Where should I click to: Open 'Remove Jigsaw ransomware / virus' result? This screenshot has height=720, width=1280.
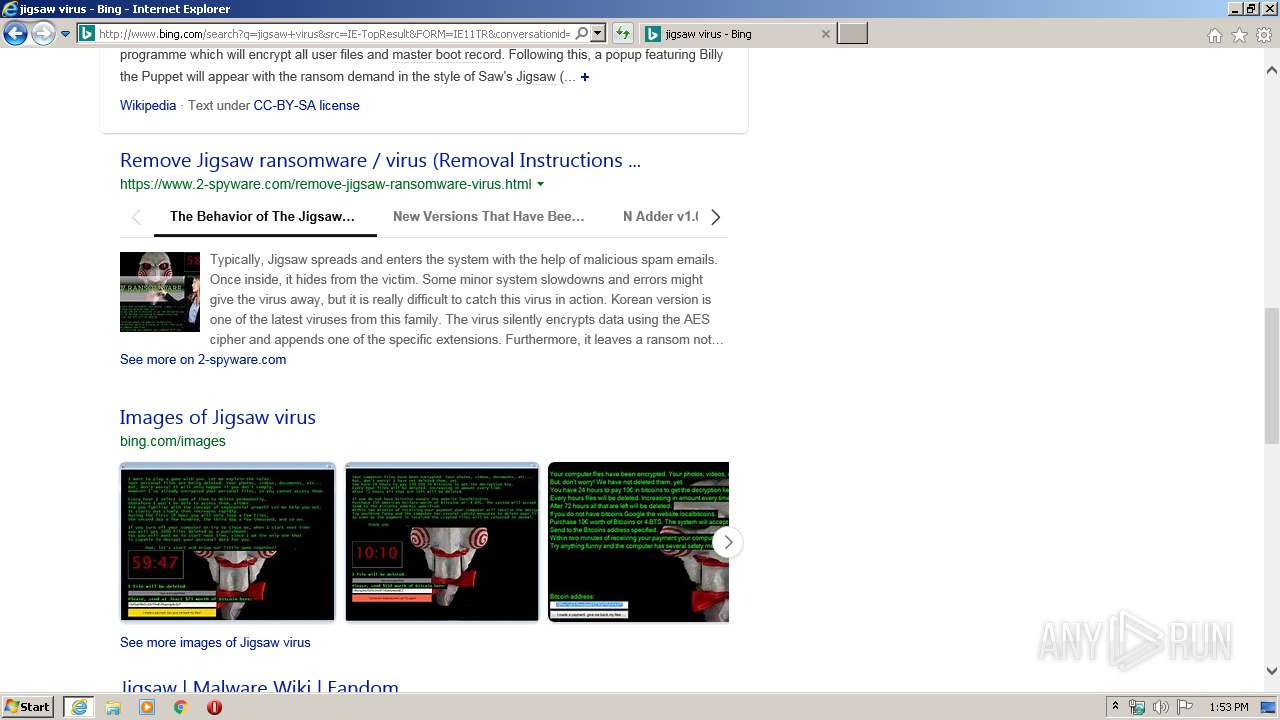[x=380, y=160]
